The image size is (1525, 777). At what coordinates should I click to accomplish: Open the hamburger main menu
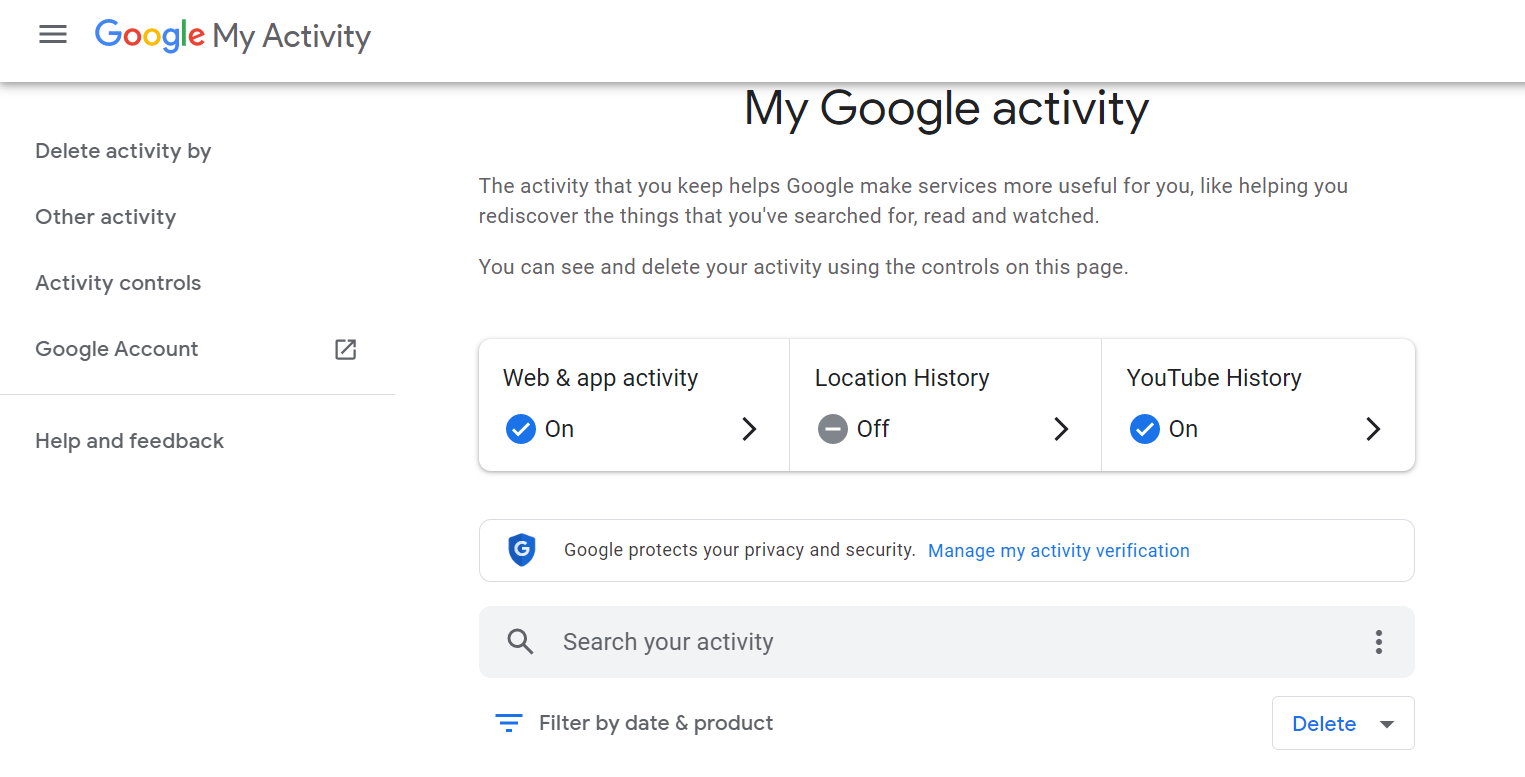click(53, 35)
